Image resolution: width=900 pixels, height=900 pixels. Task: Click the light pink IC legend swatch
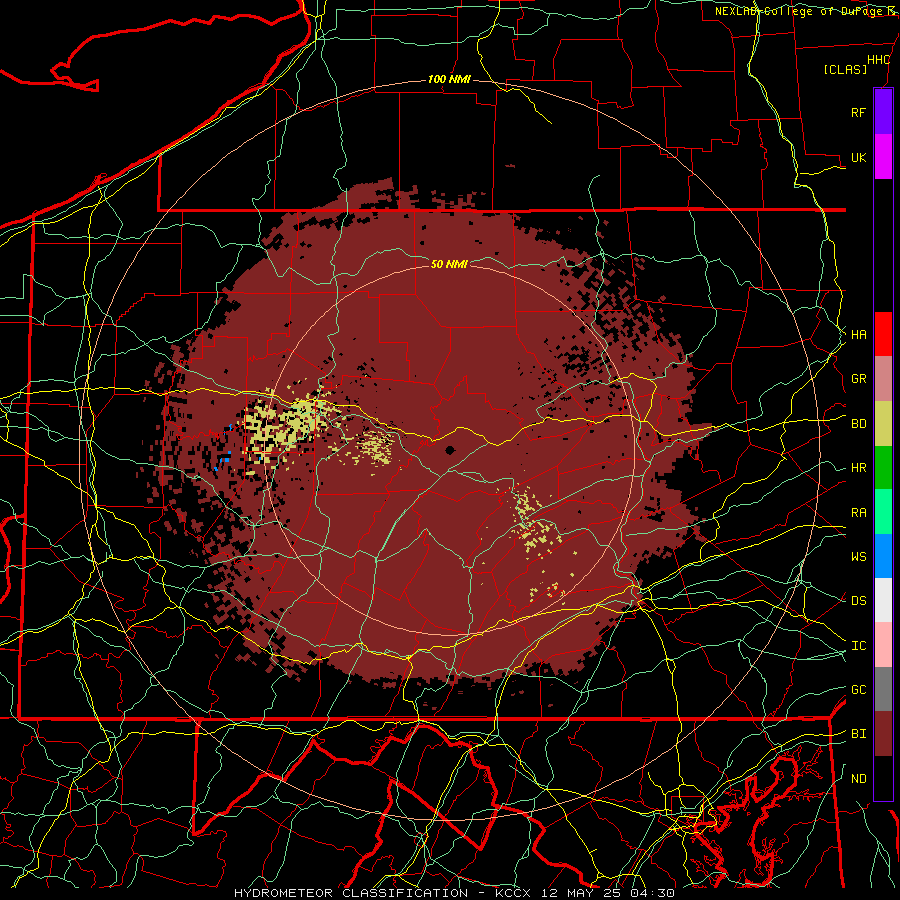point(883,645)
